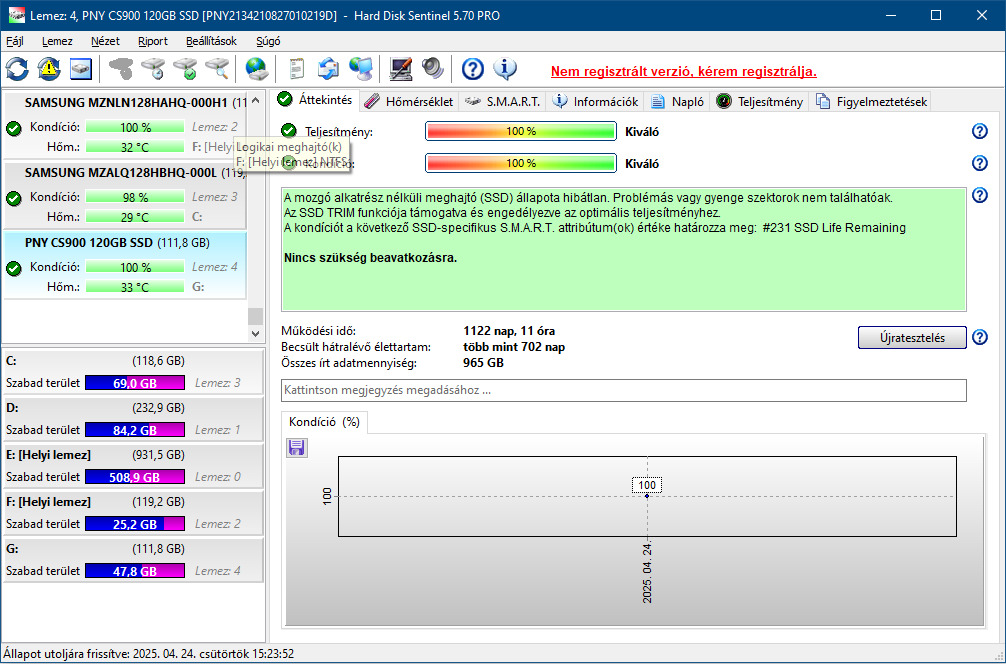Click the E: [Helyi lemez] drive label
The height and width of the screenshot is (664, 1006).
point(48,455)
